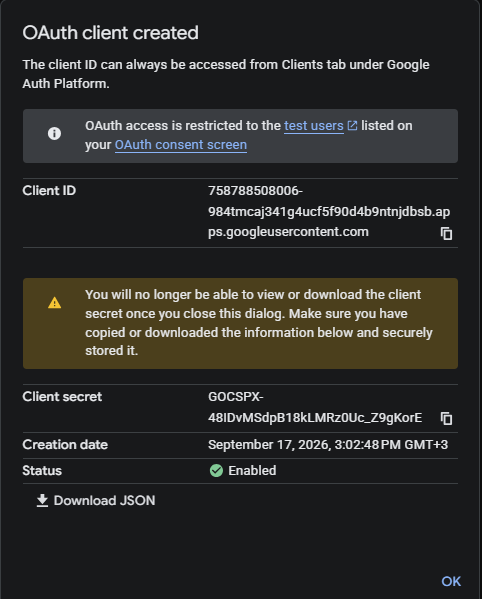Open the test users link
This screenshot has width=482, height=599.
tap(314, 126)
